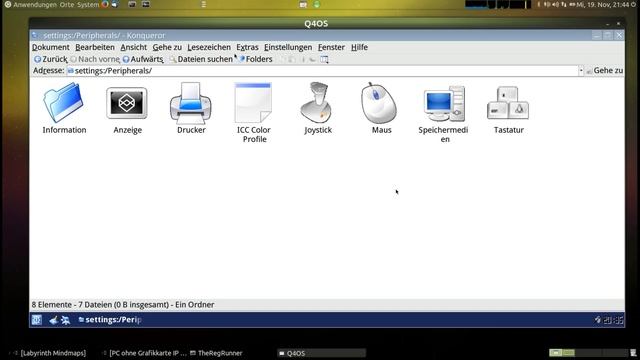640x360 pixels.
Task: Select the Q4OS taskbar window button
Action: tap(322, 353)
